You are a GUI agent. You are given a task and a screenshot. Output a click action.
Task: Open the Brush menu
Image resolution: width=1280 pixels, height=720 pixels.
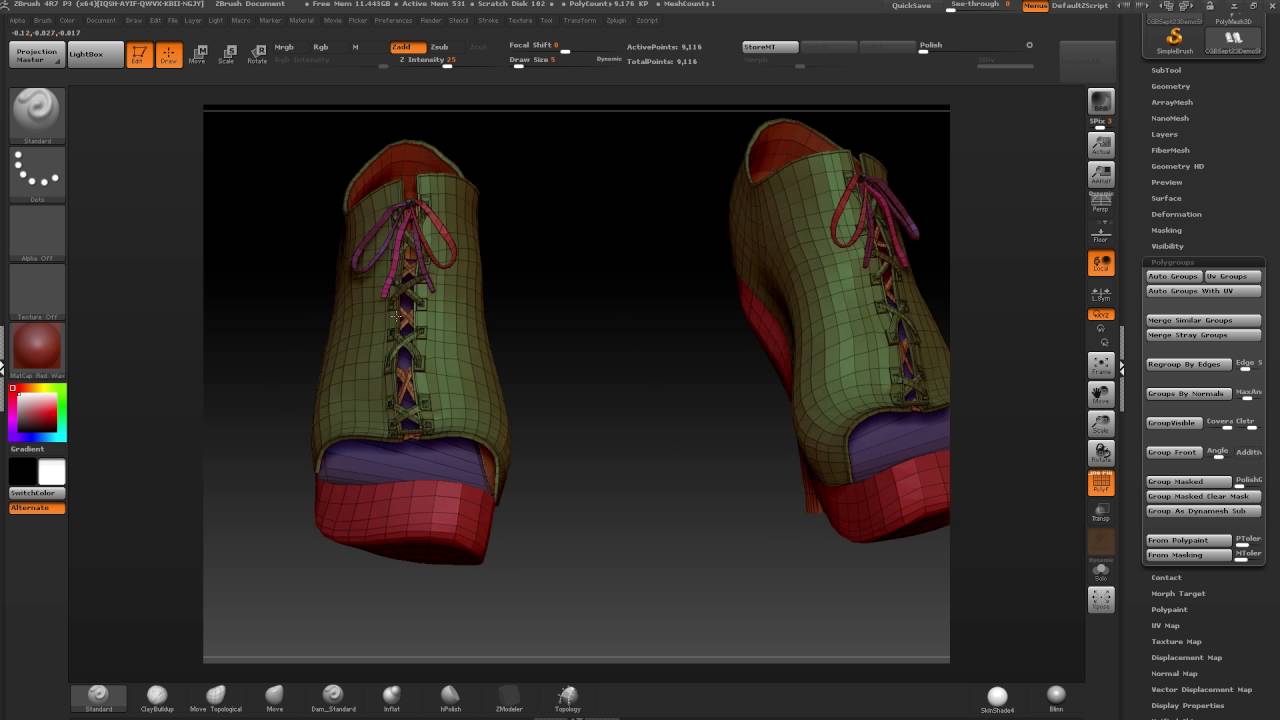point(43,20)
